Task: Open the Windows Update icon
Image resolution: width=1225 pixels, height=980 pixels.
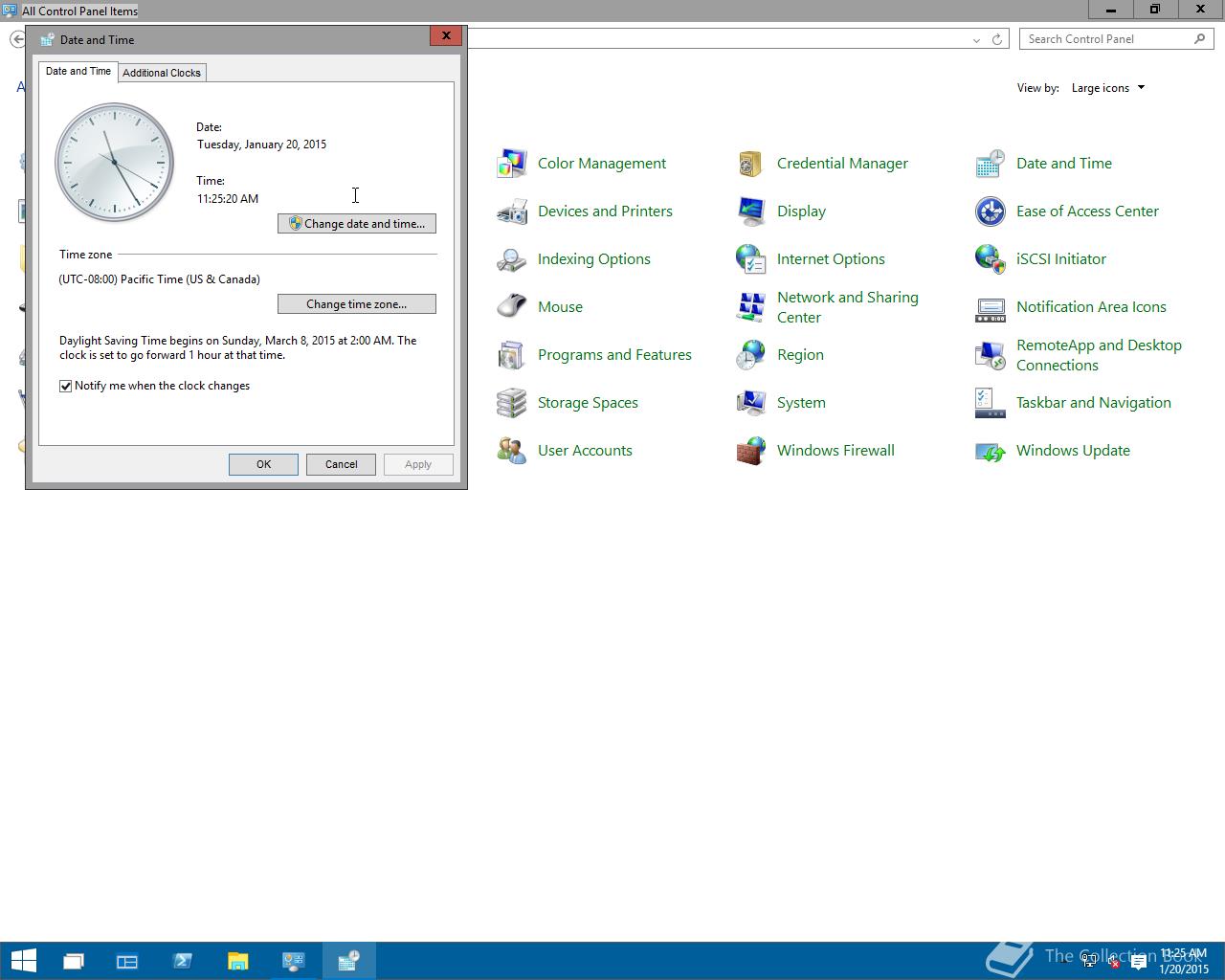Action: click(990, 451)
